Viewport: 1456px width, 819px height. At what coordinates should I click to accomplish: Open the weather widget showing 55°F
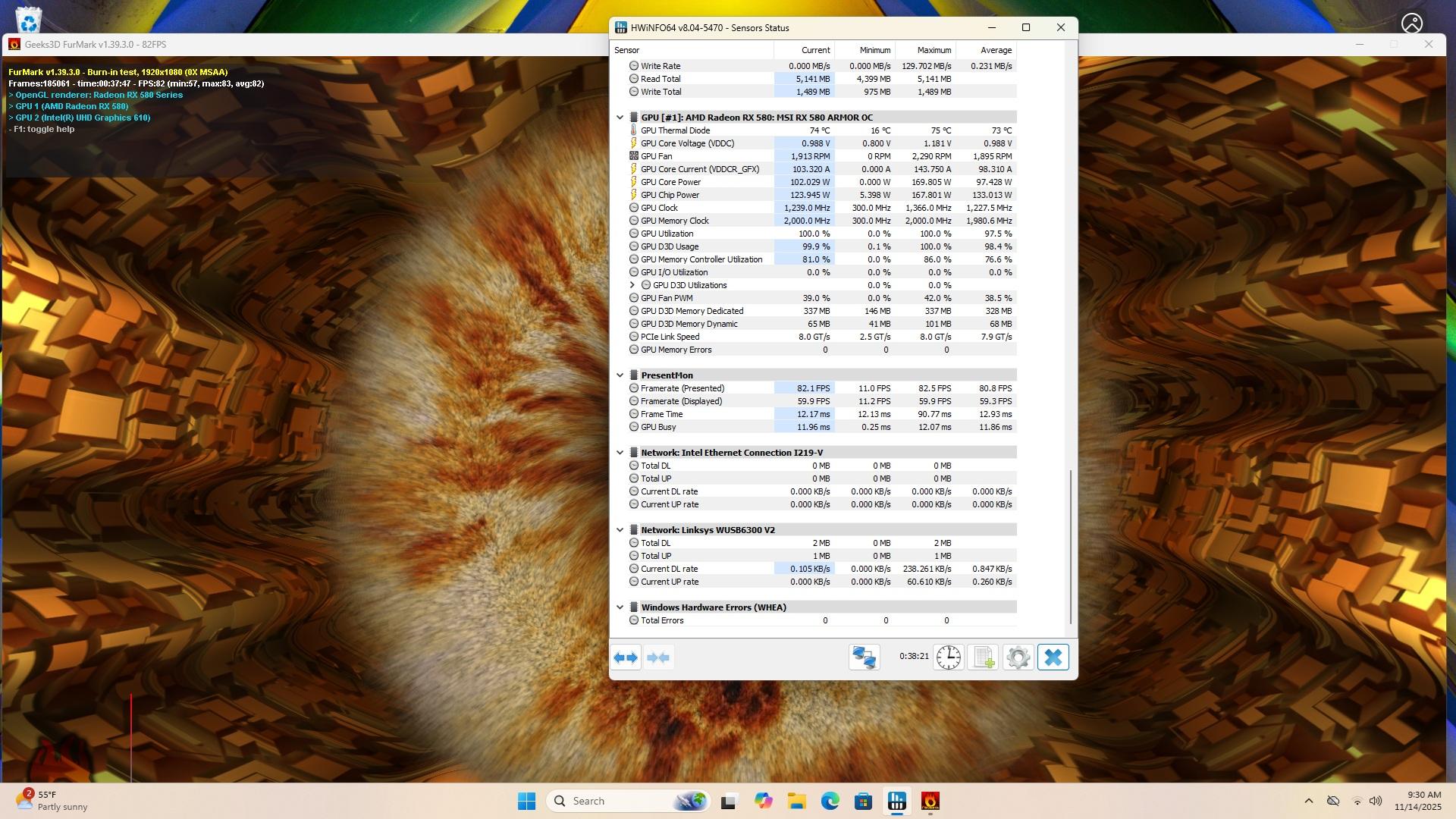pos(52,801)
